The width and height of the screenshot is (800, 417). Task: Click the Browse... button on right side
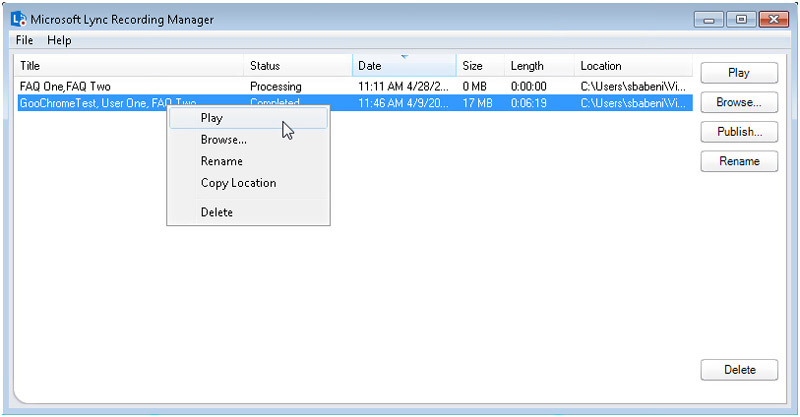(739, 102)
